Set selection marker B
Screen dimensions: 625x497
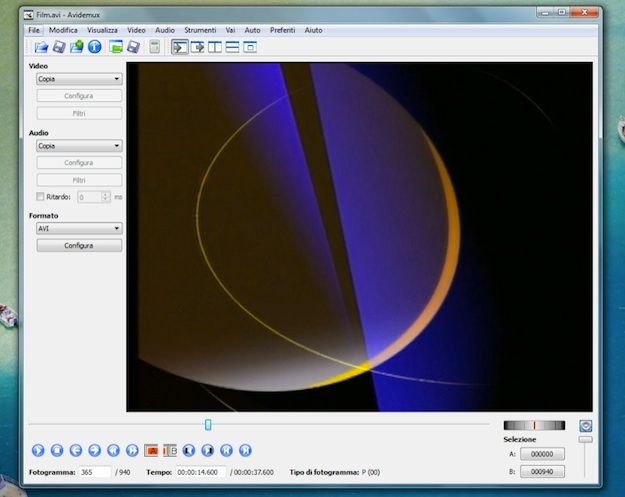(x=170, y=451)
